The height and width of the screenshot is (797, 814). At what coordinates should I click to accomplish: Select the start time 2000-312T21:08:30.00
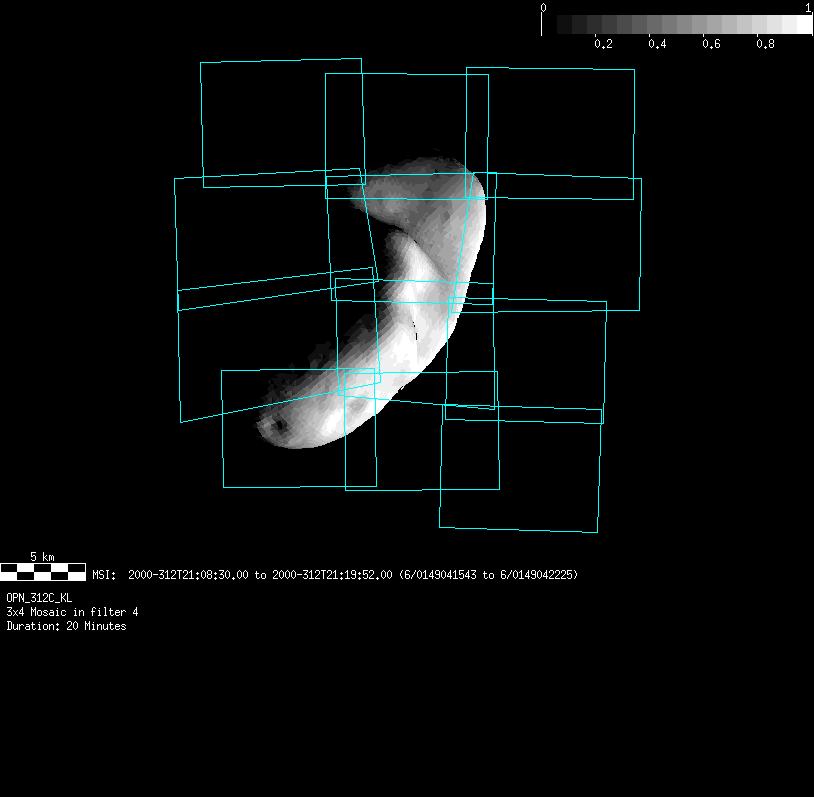pos(189,575)
